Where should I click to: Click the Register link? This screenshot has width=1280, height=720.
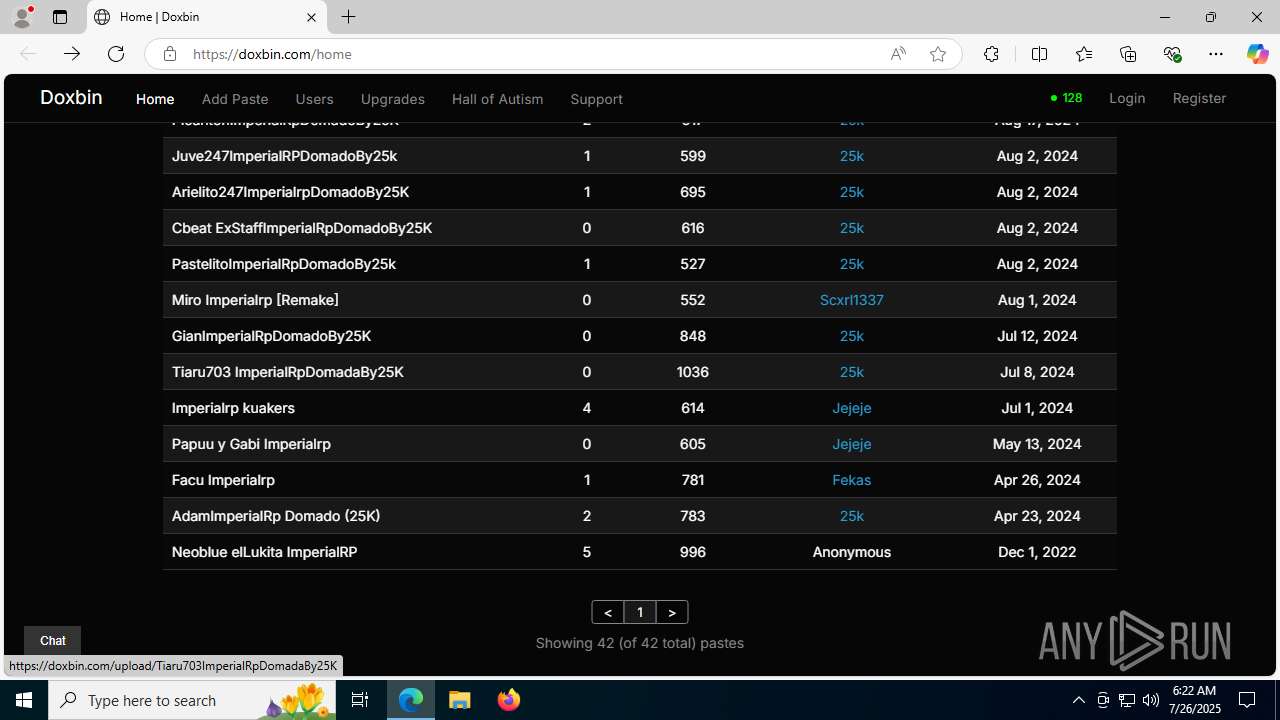pyautogui.click(x=1199, y=98)
